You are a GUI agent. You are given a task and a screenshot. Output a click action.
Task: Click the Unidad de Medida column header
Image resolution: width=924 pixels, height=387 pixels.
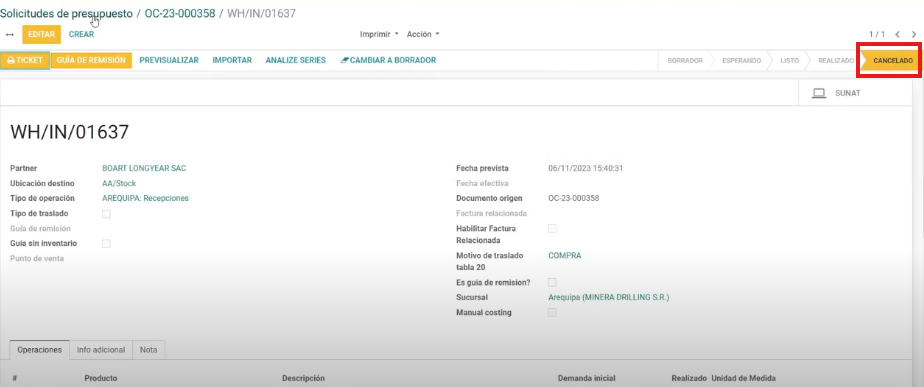(x=744, y=378)
